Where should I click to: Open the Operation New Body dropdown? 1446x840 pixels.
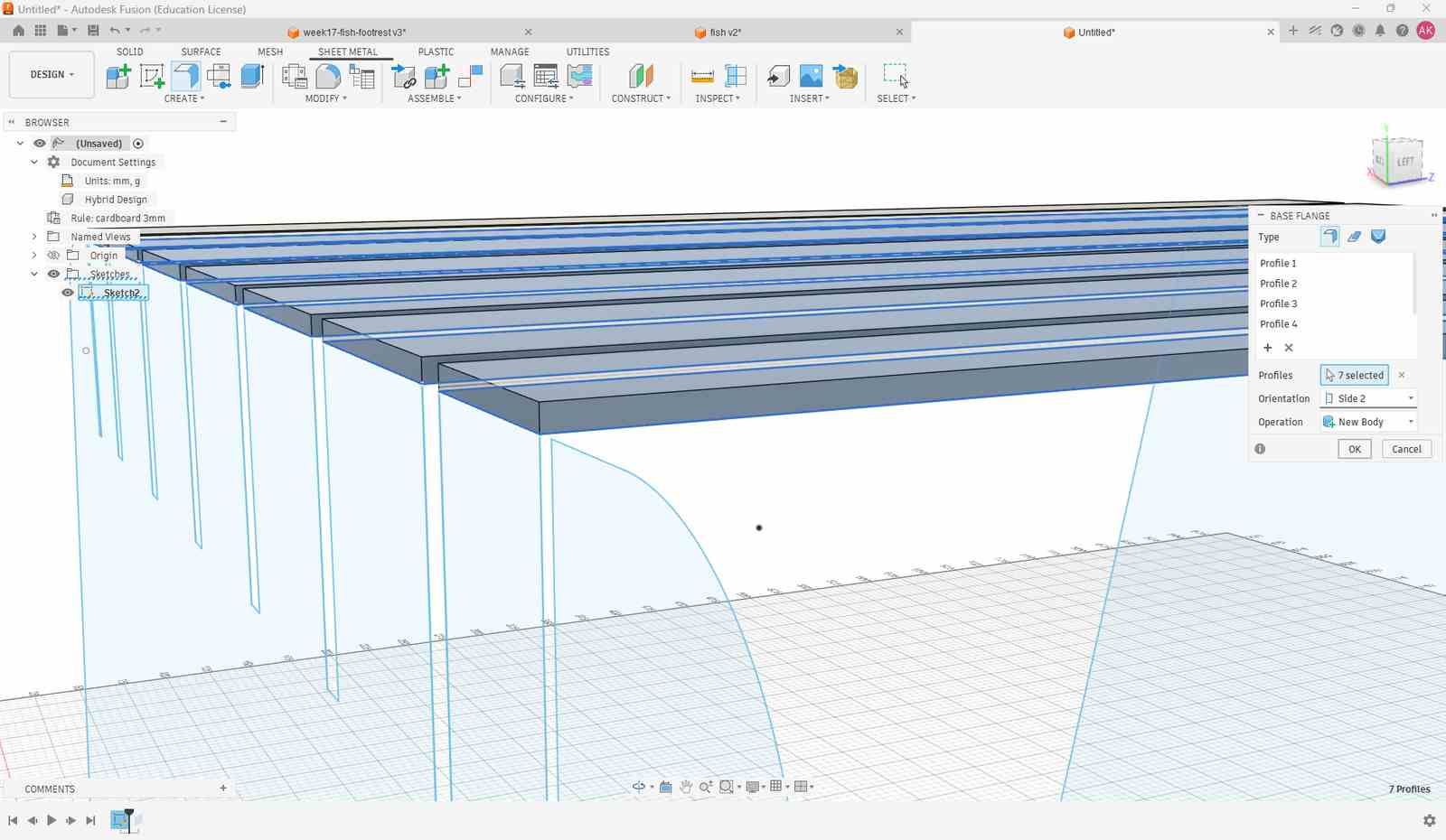(x=1368, y=422)
